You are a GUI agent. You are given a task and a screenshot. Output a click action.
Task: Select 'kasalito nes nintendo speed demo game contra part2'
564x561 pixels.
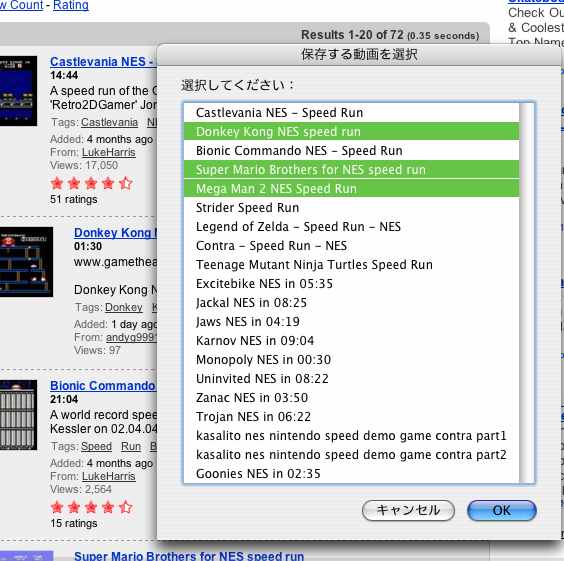click(x=351, y=455)
